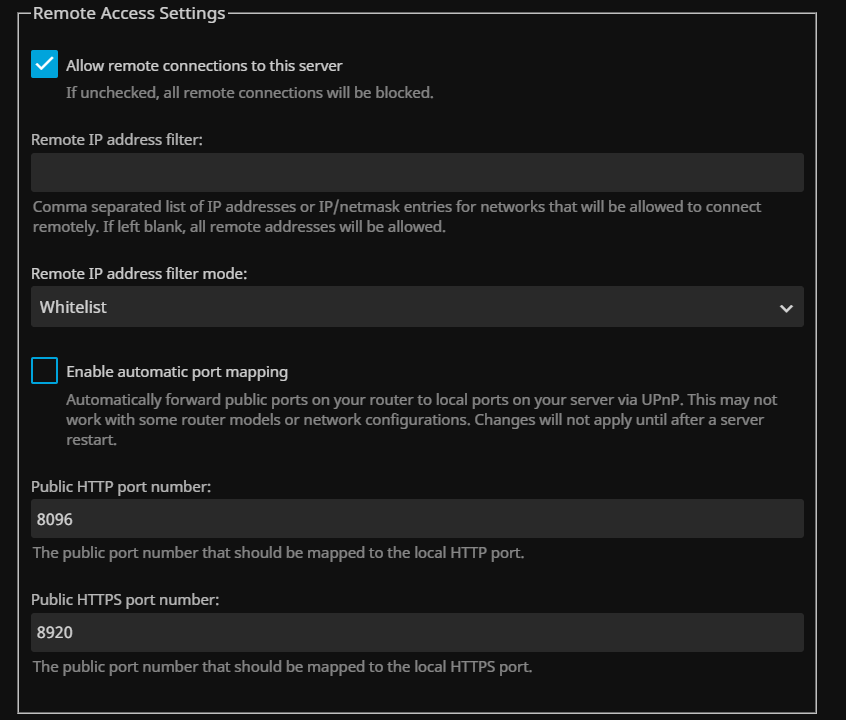Click into the Public HTTP port field showing 8096
The image size is (846, 720).
tap(417, 519)
